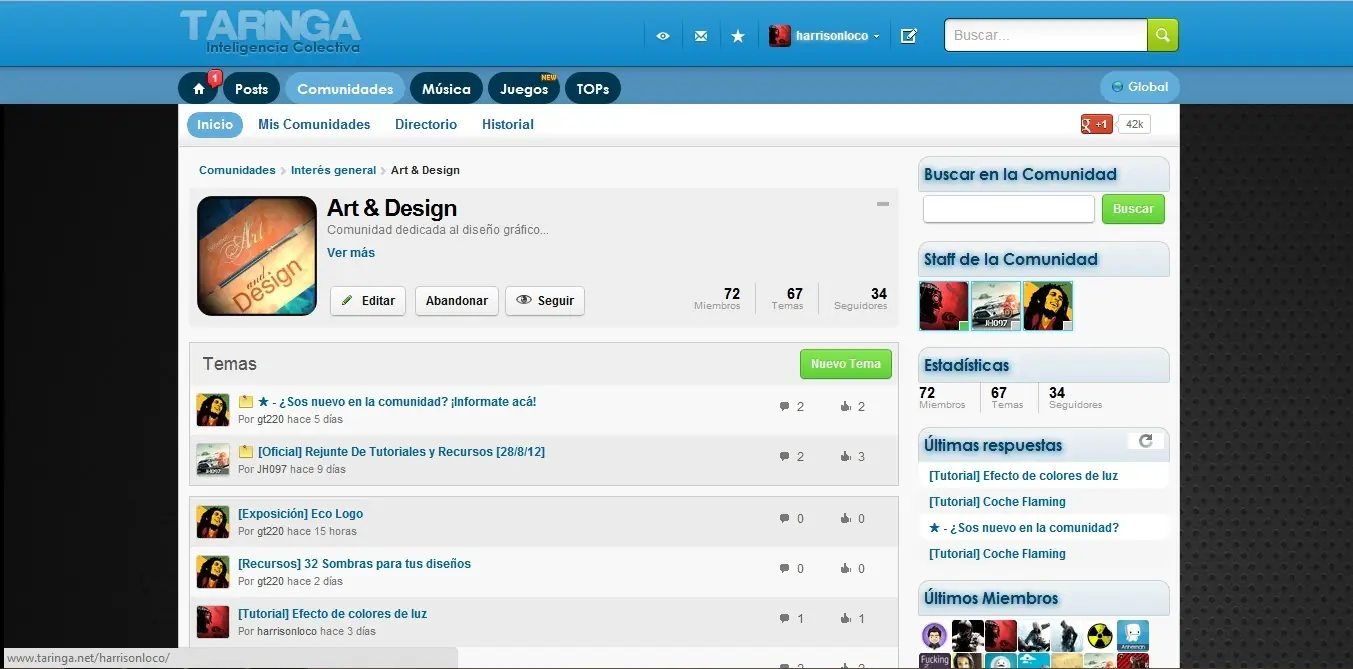Click comments icon on Efecto de colores row
1353x669 pixels.
(784, 619)
